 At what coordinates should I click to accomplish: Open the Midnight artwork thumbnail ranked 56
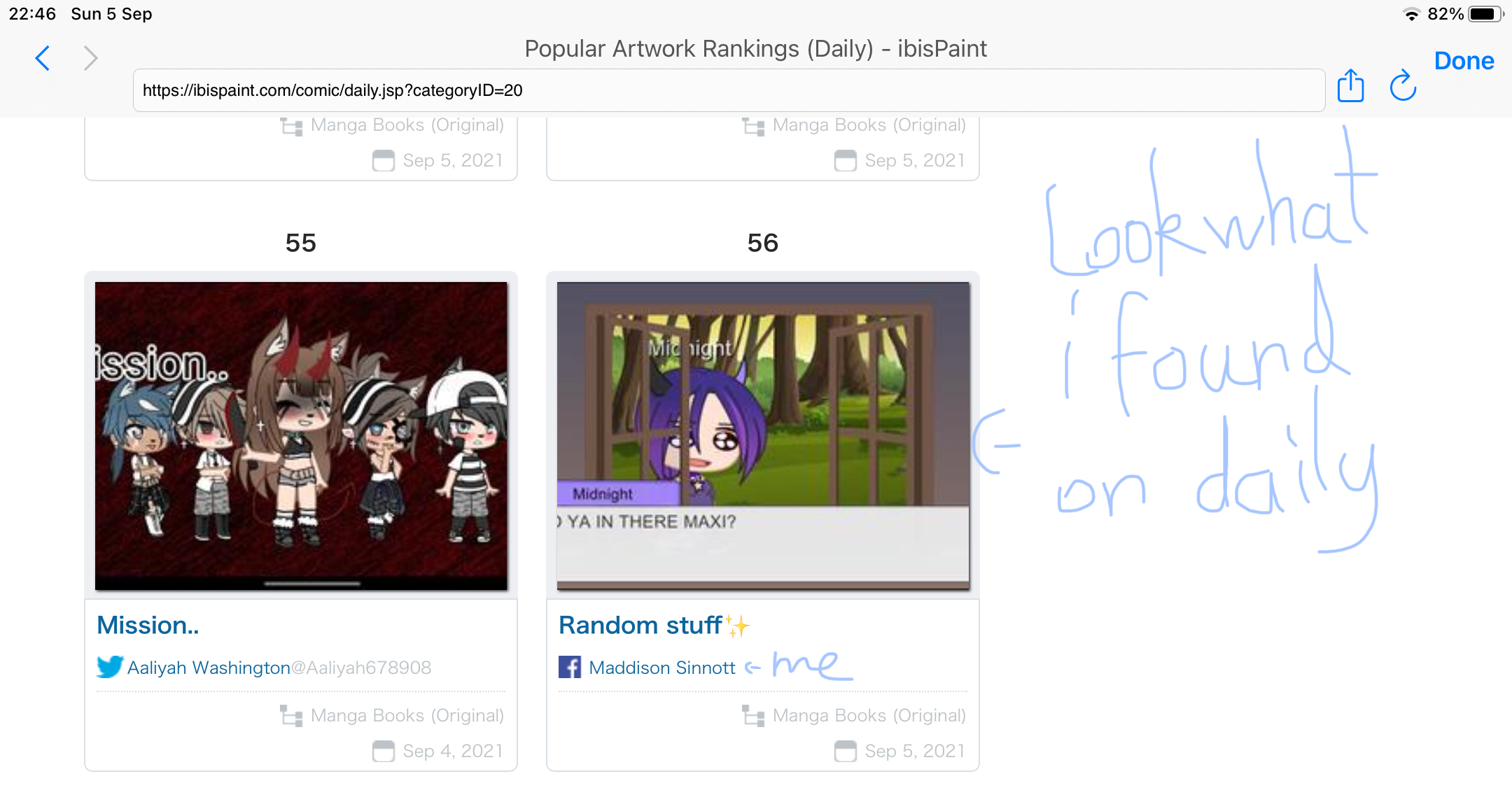[x=763, y=436]
